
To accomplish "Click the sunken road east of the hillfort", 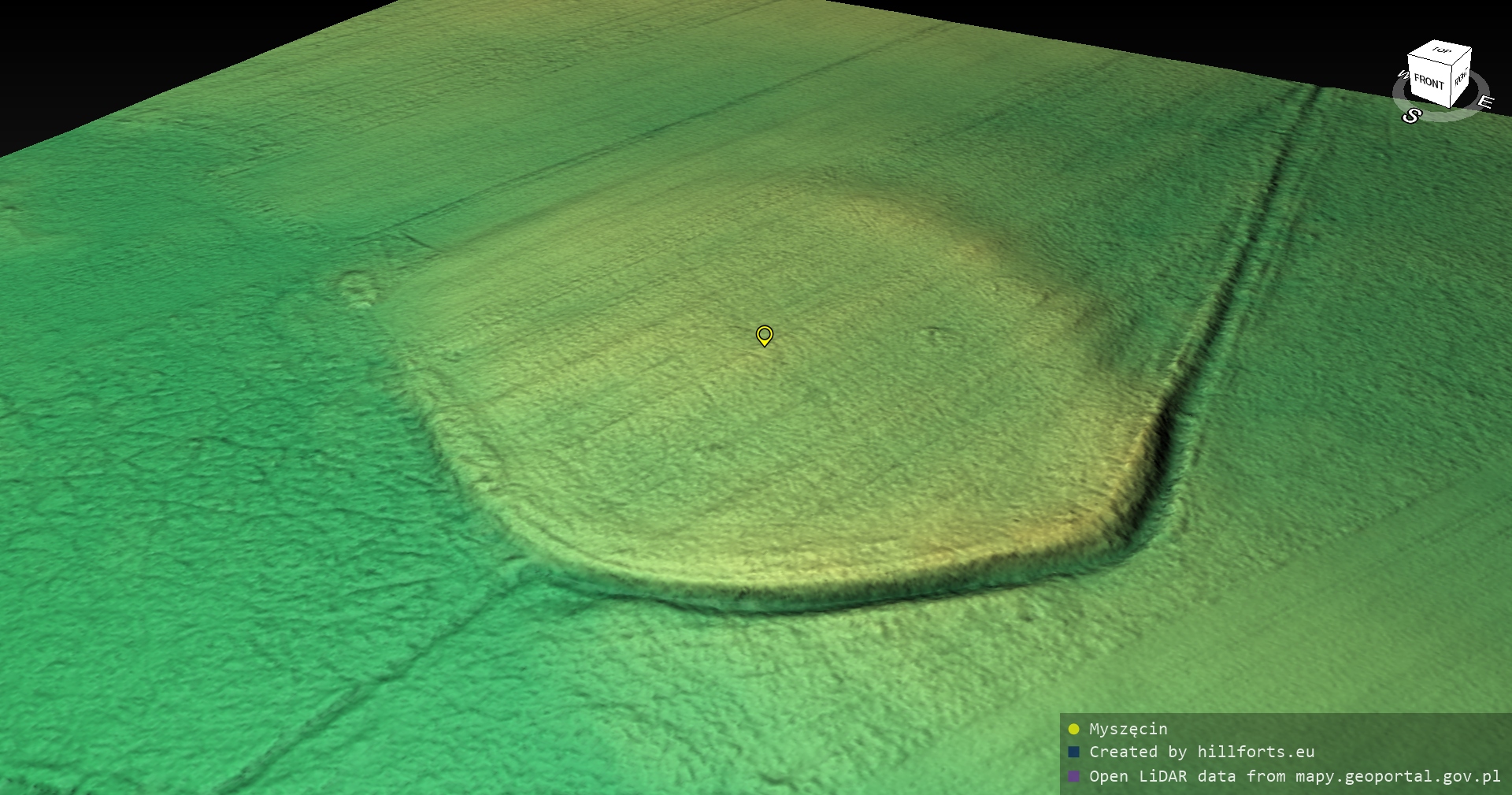I will coord(1252,236).
